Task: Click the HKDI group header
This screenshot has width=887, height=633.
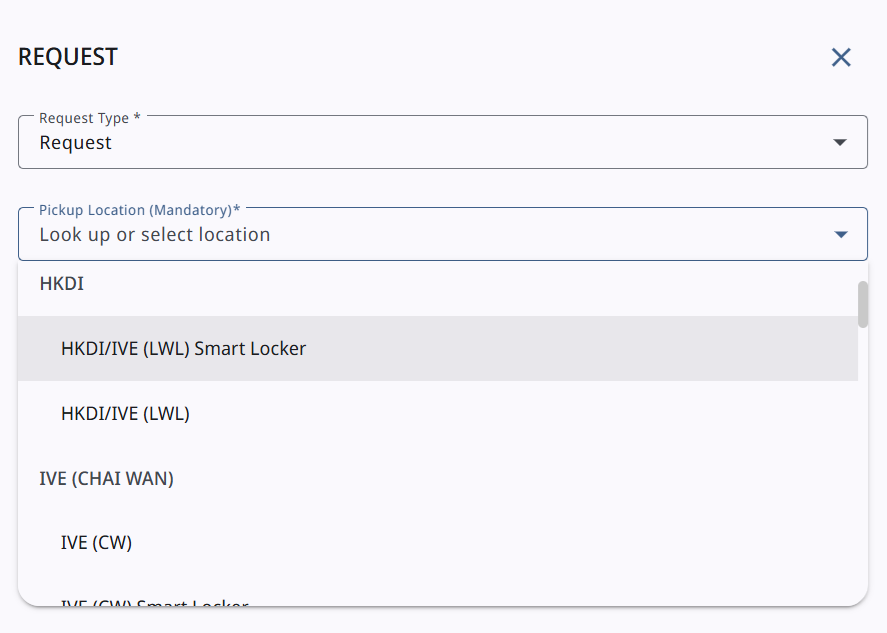Action: (x=62, y=284)
